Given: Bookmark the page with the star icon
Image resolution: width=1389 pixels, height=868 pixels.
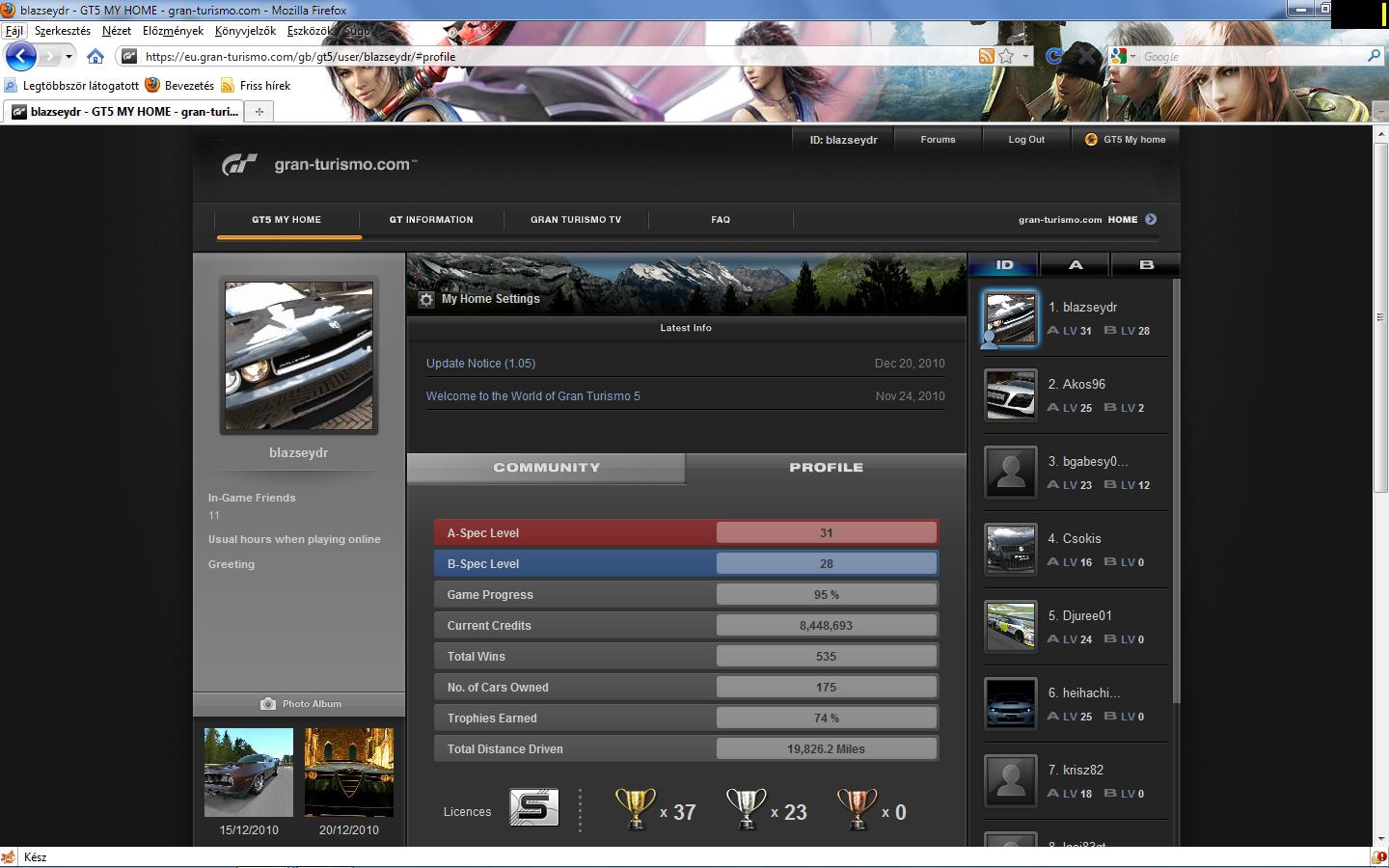Looking at the screenshot, I should 1006,56.
